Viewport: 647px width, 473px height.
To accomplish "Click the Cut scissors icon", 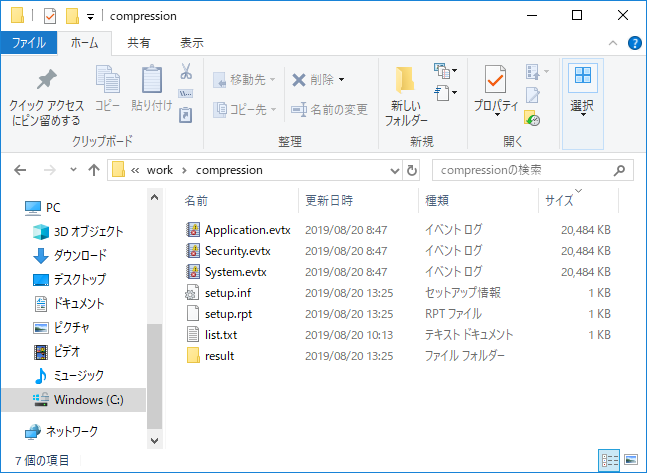I will 186,71.
